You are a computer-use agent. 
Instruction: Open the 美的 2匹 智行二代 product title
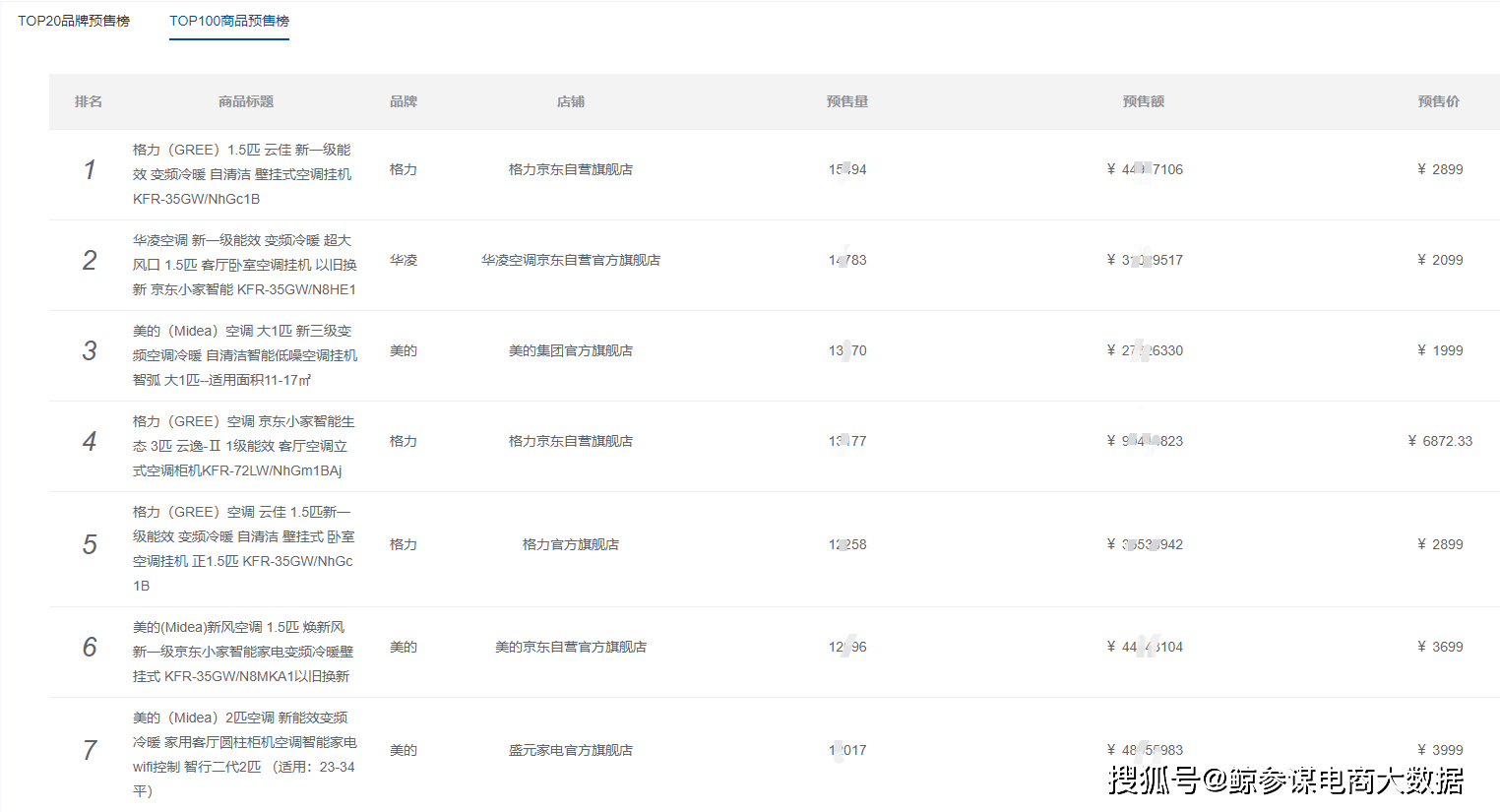pyautogui.click(x=245, y=754)
